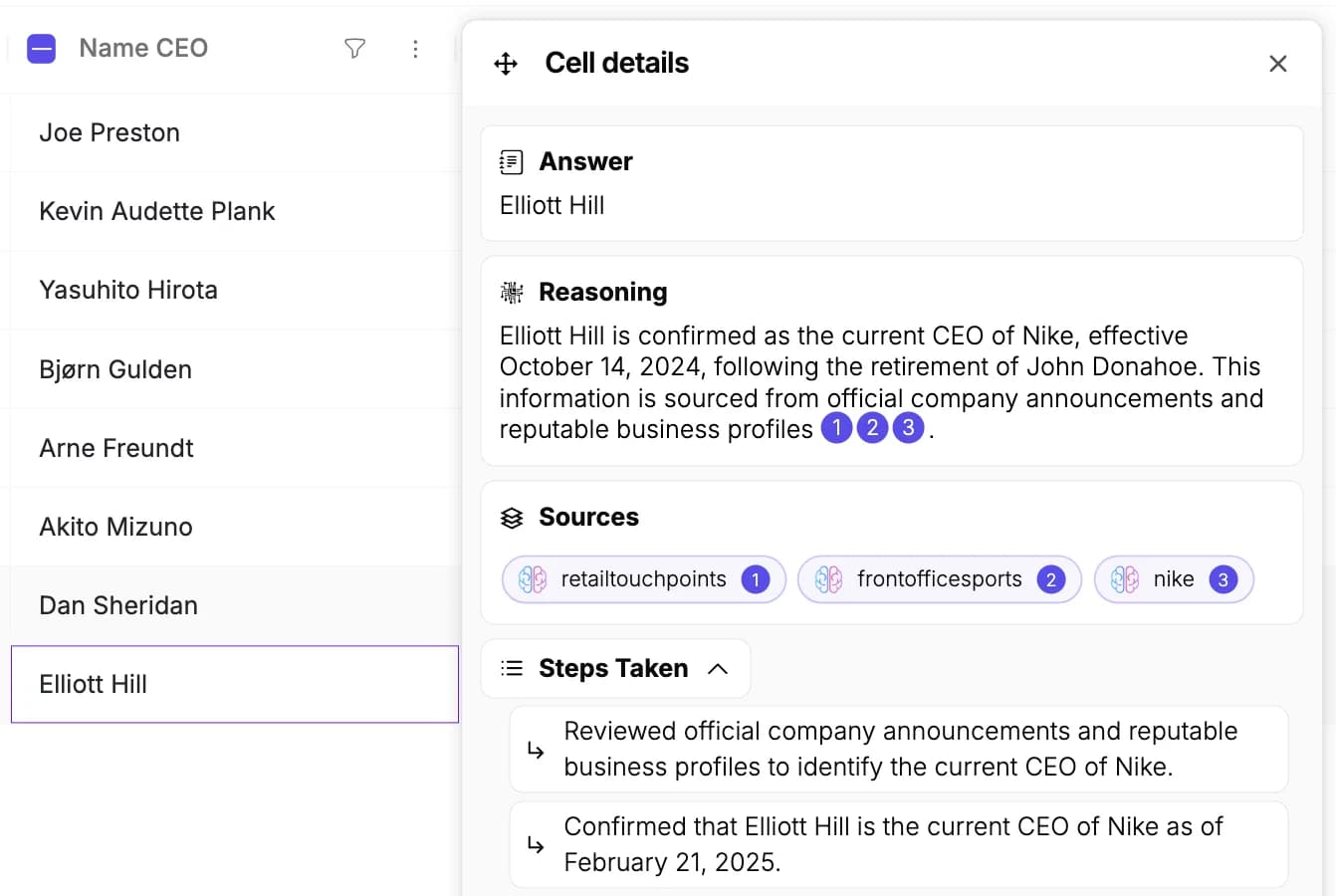Select the Akito Mizuno cell
This screenshot has height=896, width=1336.
(x=235, y=527)
